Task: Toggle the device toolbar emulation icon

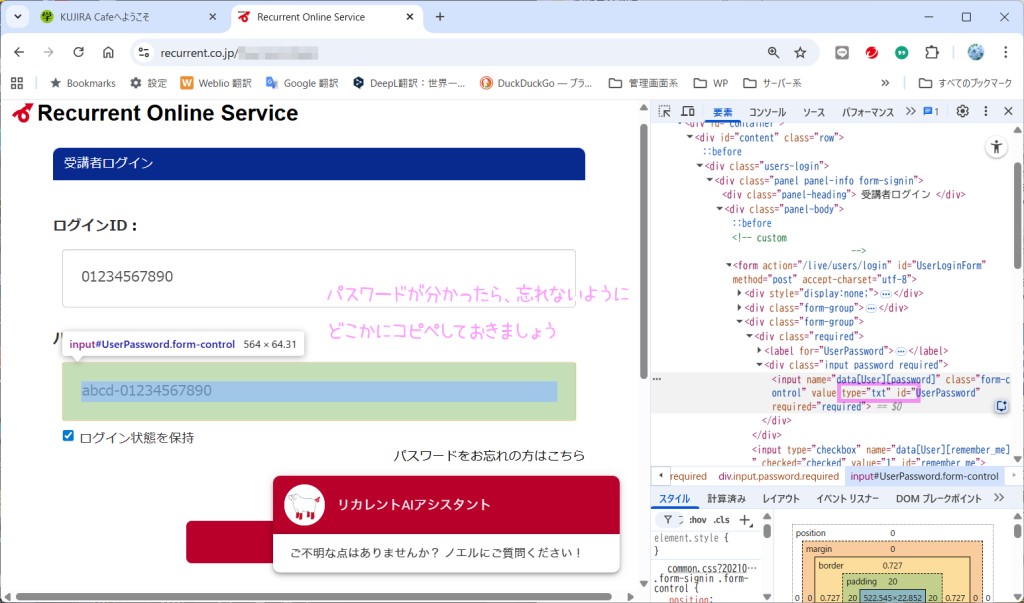Action: click(x=688, y=112)
